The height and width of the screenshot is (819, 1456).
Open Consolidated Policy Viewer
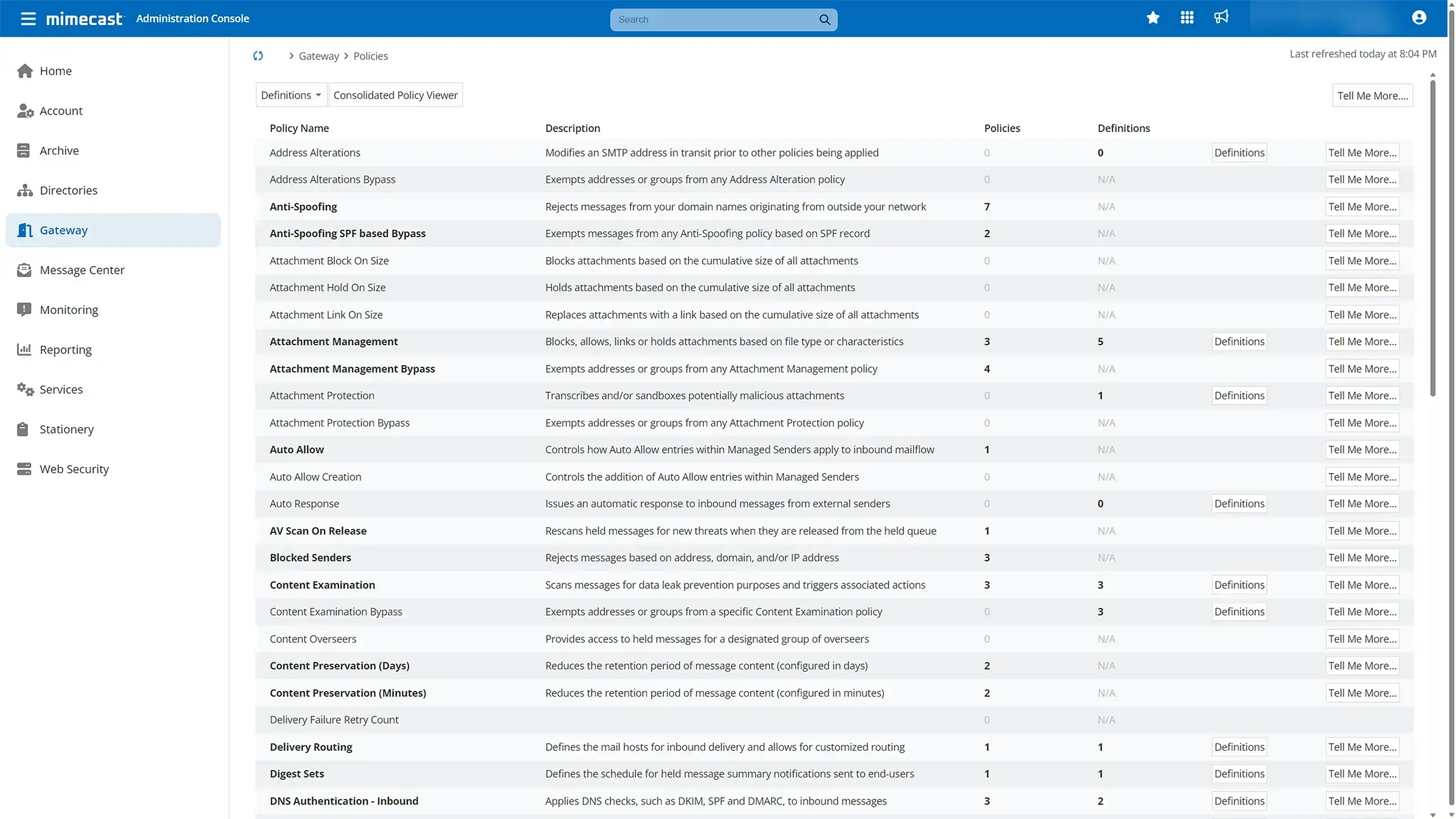(x=395, y=95)
